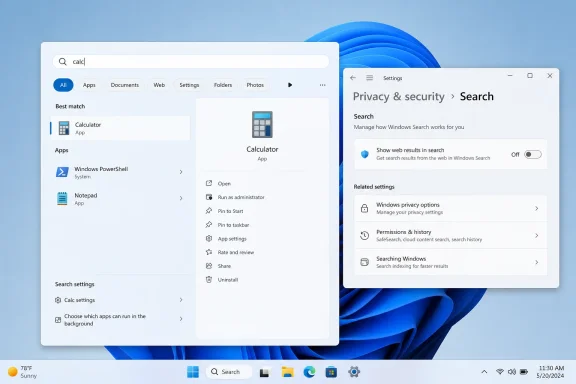Open search options three-dots menu
576x384 pixels.
pyautogui.click(x=322, y=85)
